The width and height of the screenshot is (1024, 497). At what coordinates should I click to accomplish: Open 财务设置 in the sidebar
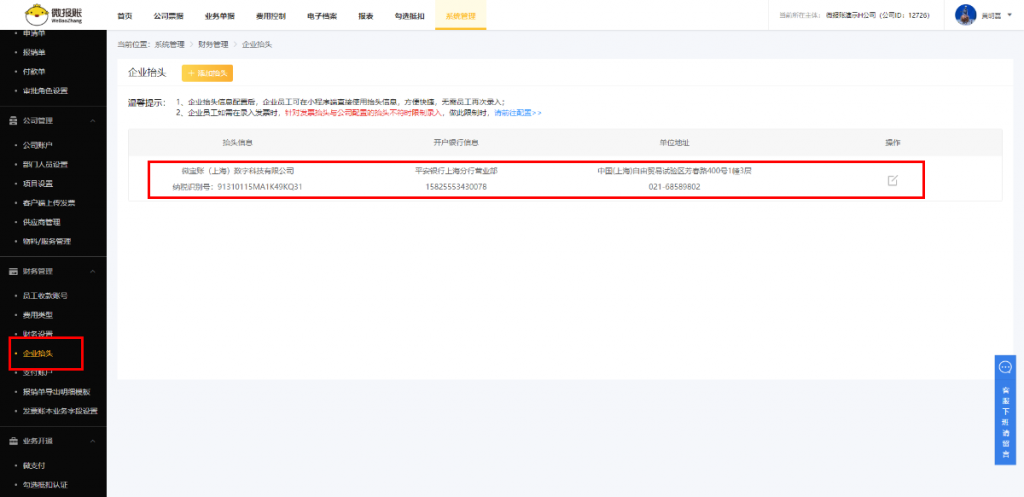[37, 334]
